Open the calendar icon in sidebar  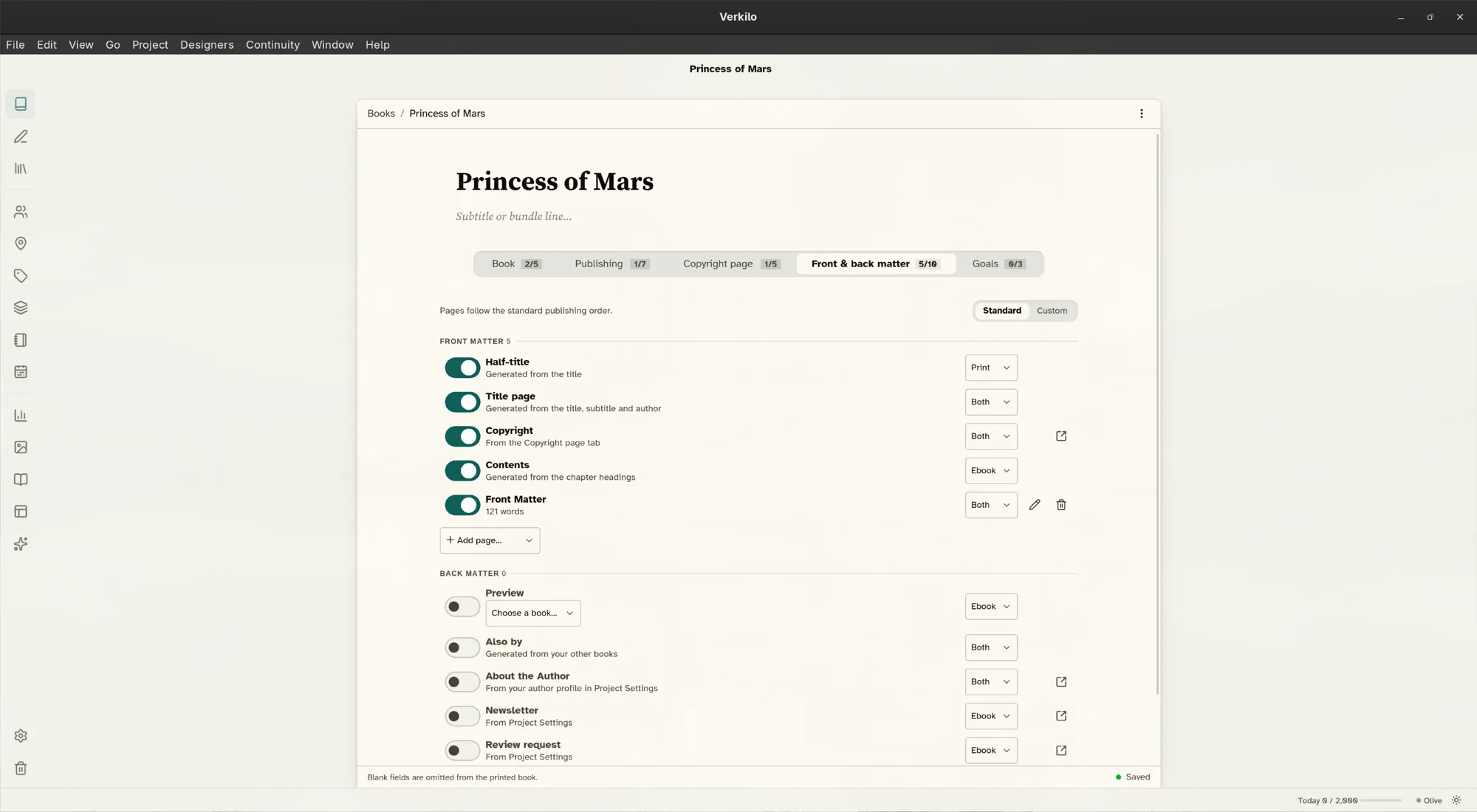coord(21,372)
